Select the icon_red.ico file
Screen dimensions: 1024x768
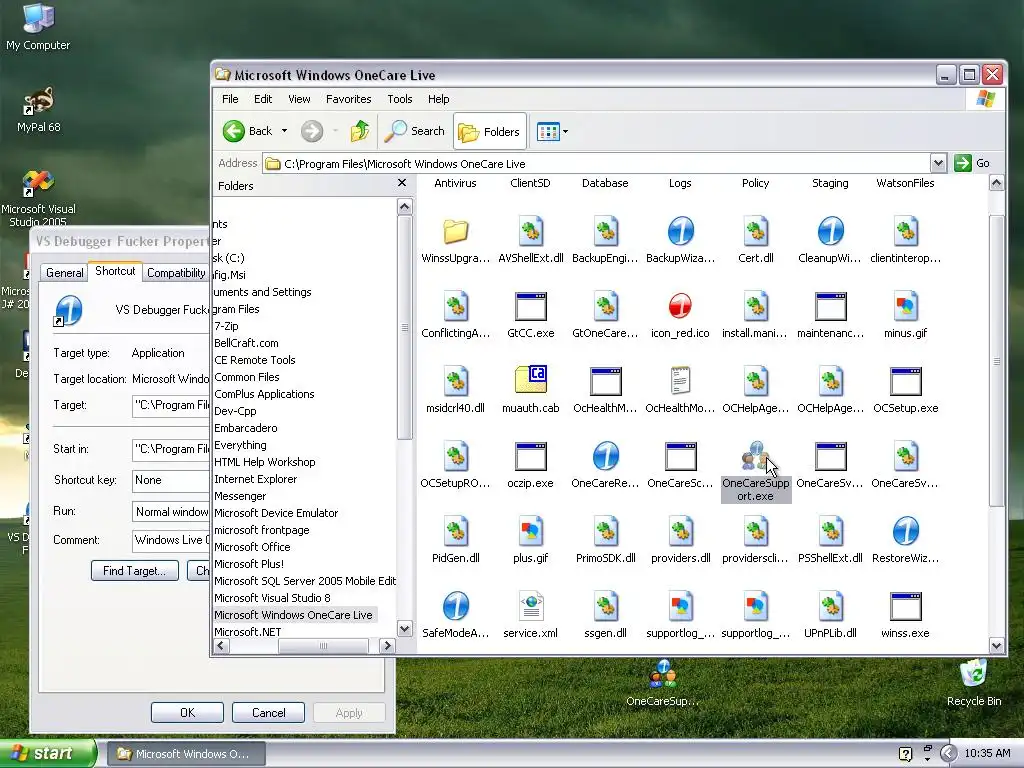click(x=680, y=306)
